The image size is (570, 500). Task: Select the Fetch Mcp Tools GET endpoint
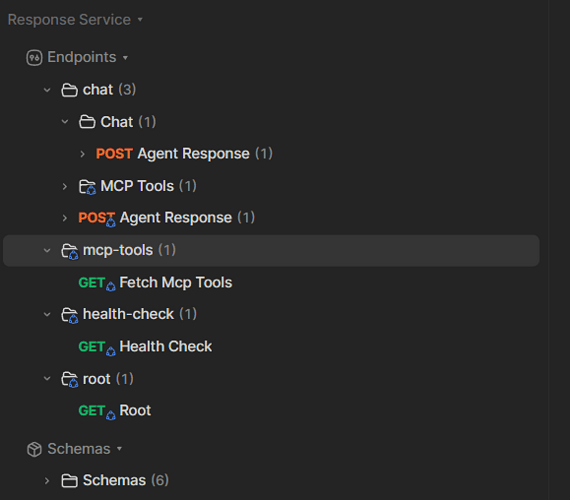(155, 283)
